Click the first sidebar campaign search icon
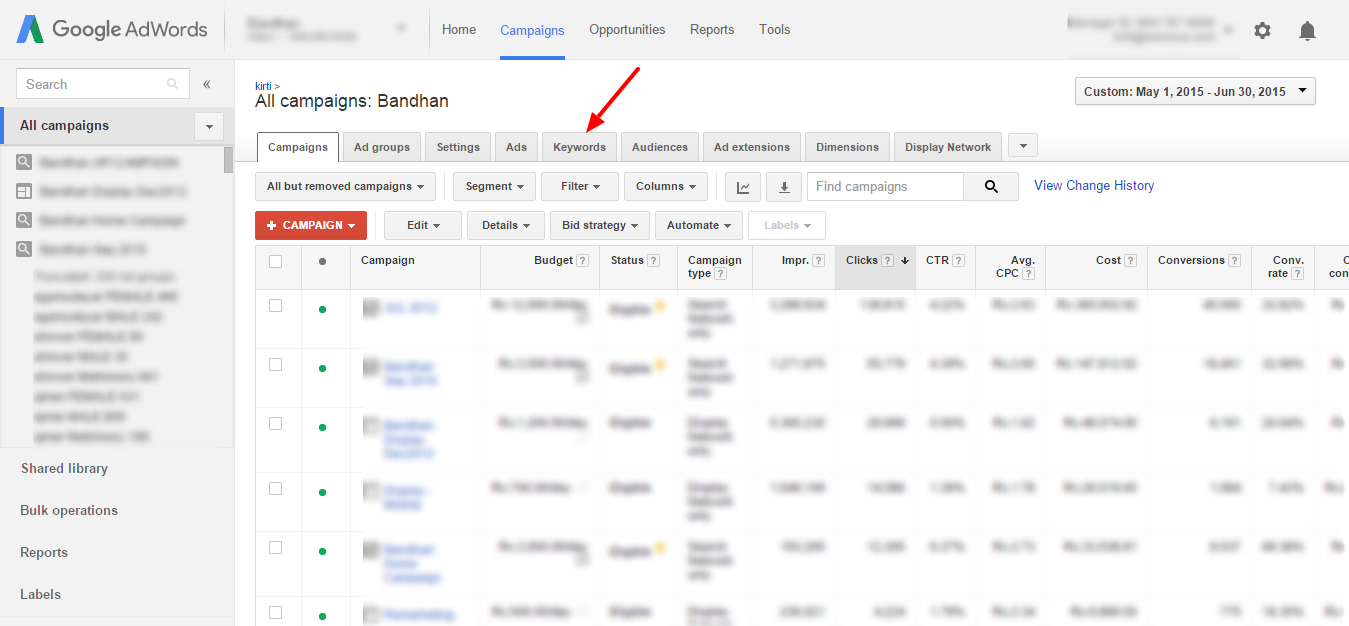 click(x=24, y=162)
